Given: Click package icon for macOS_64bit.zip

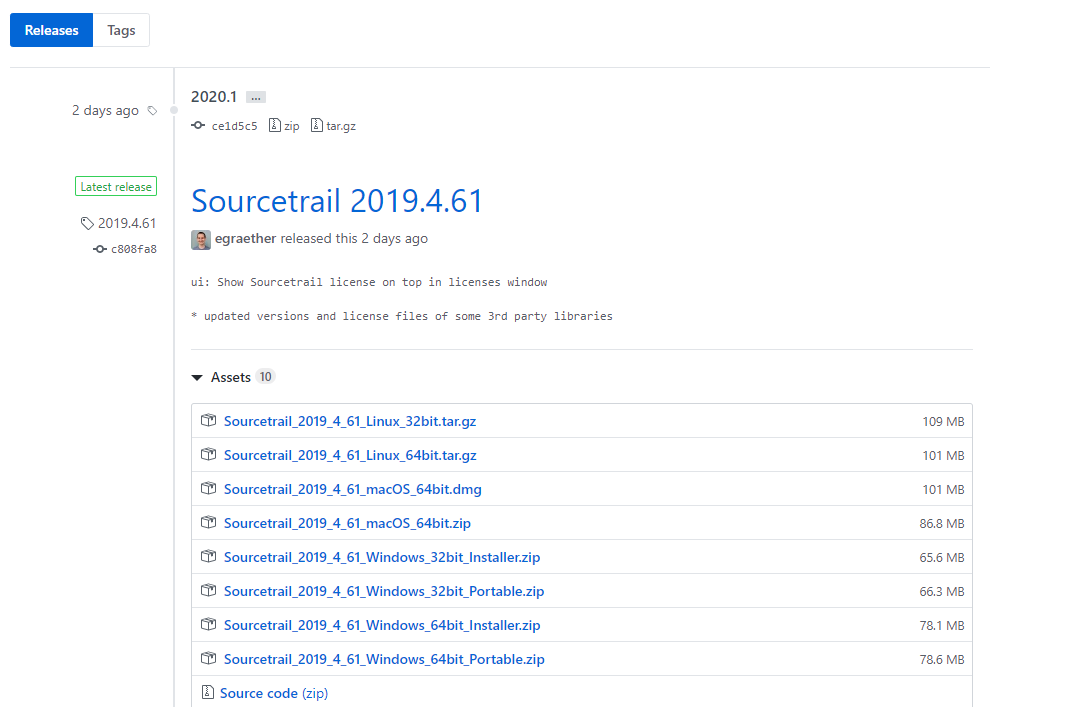Looking at the screenshot, I should tap(209, 523).
